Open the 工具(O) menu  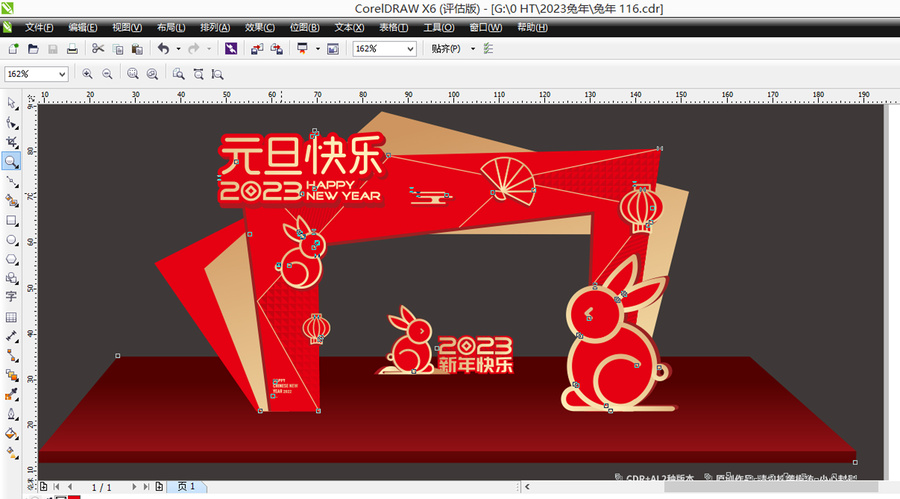coord(439,28)
